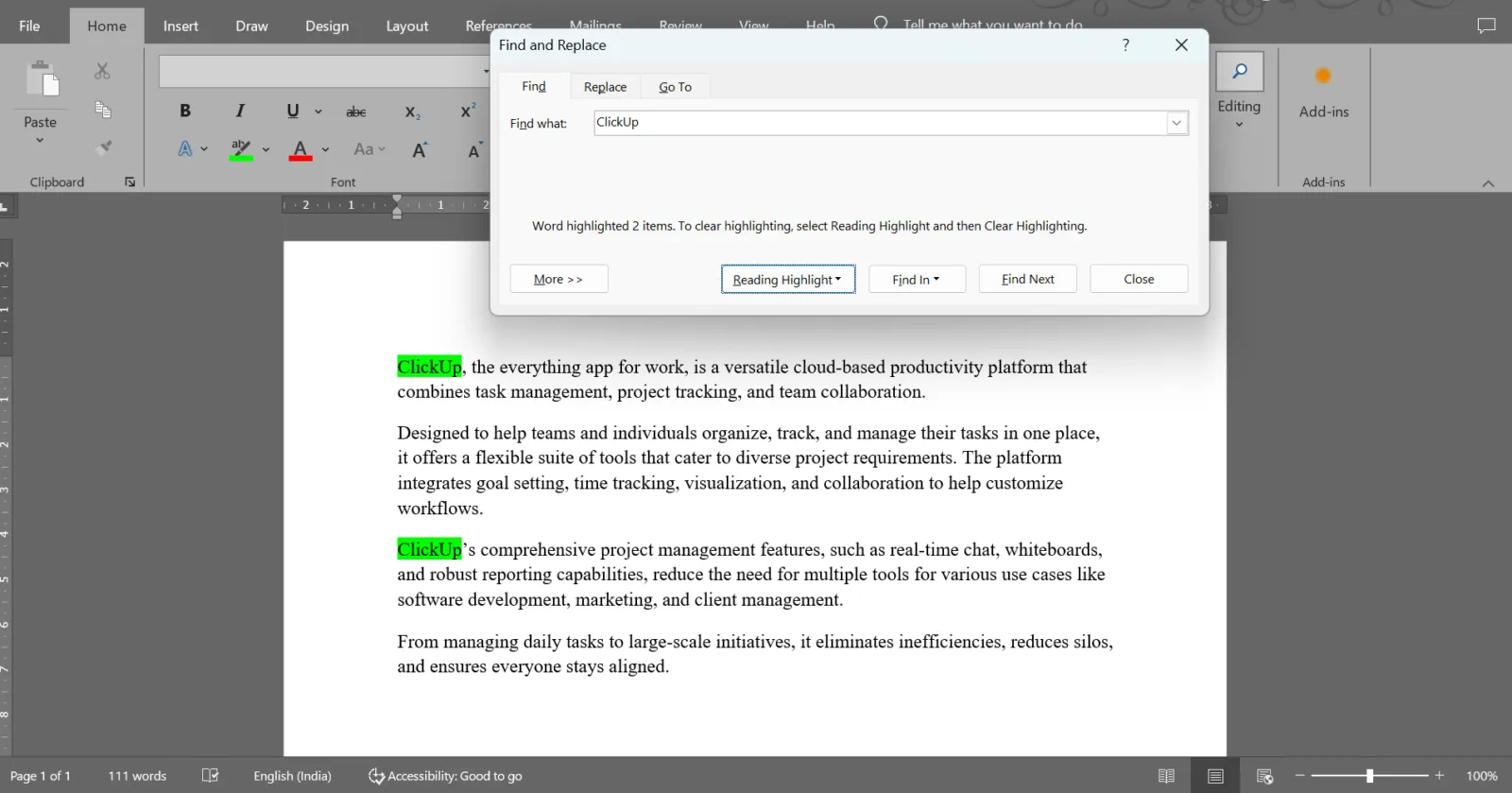Open the Clipboard pane launcher
This screenshot has width=1512, height=793.
pos(129,181)
